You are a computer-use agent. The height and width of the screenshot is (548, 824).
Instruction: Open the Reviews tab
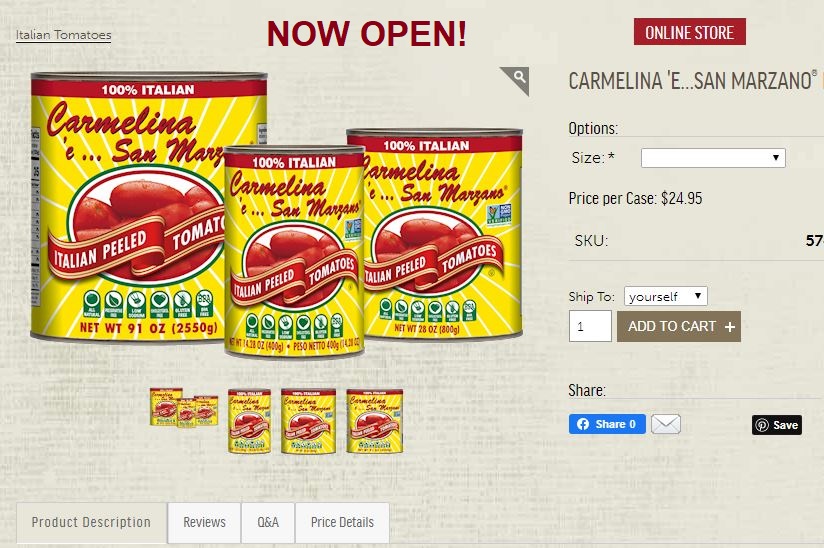point(204,522)
